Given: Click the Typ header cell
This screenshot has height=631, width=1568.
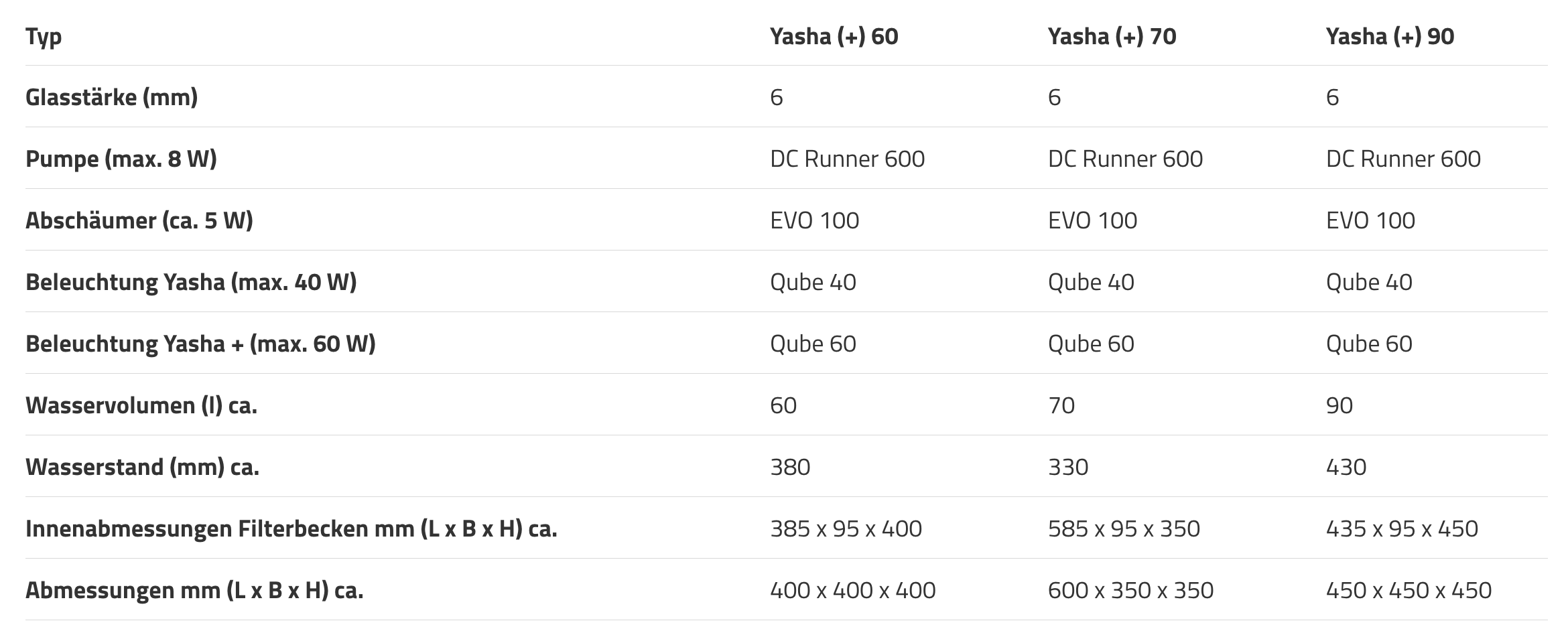Looking at the screenshot, I should click(44, 36).
